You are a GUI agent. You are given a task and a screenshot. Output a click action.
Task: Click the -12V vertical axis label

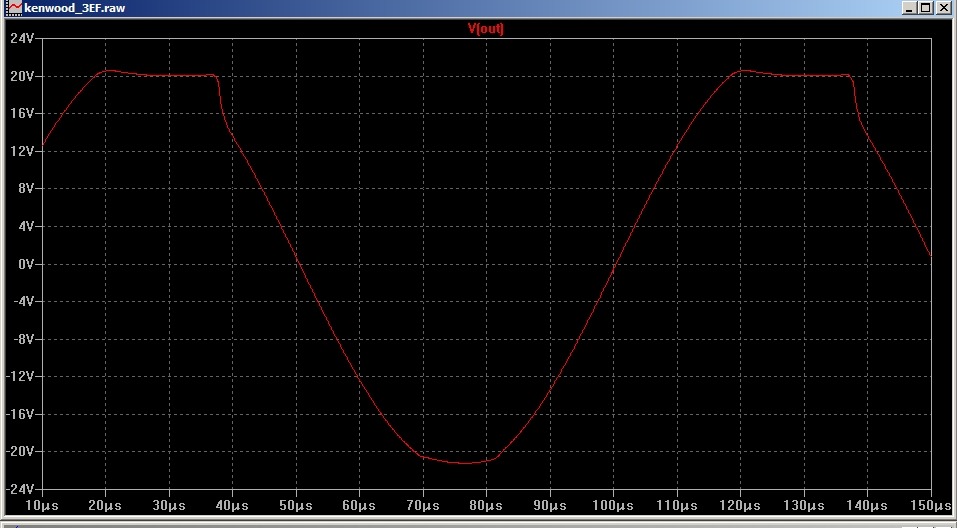coord(20,377)
